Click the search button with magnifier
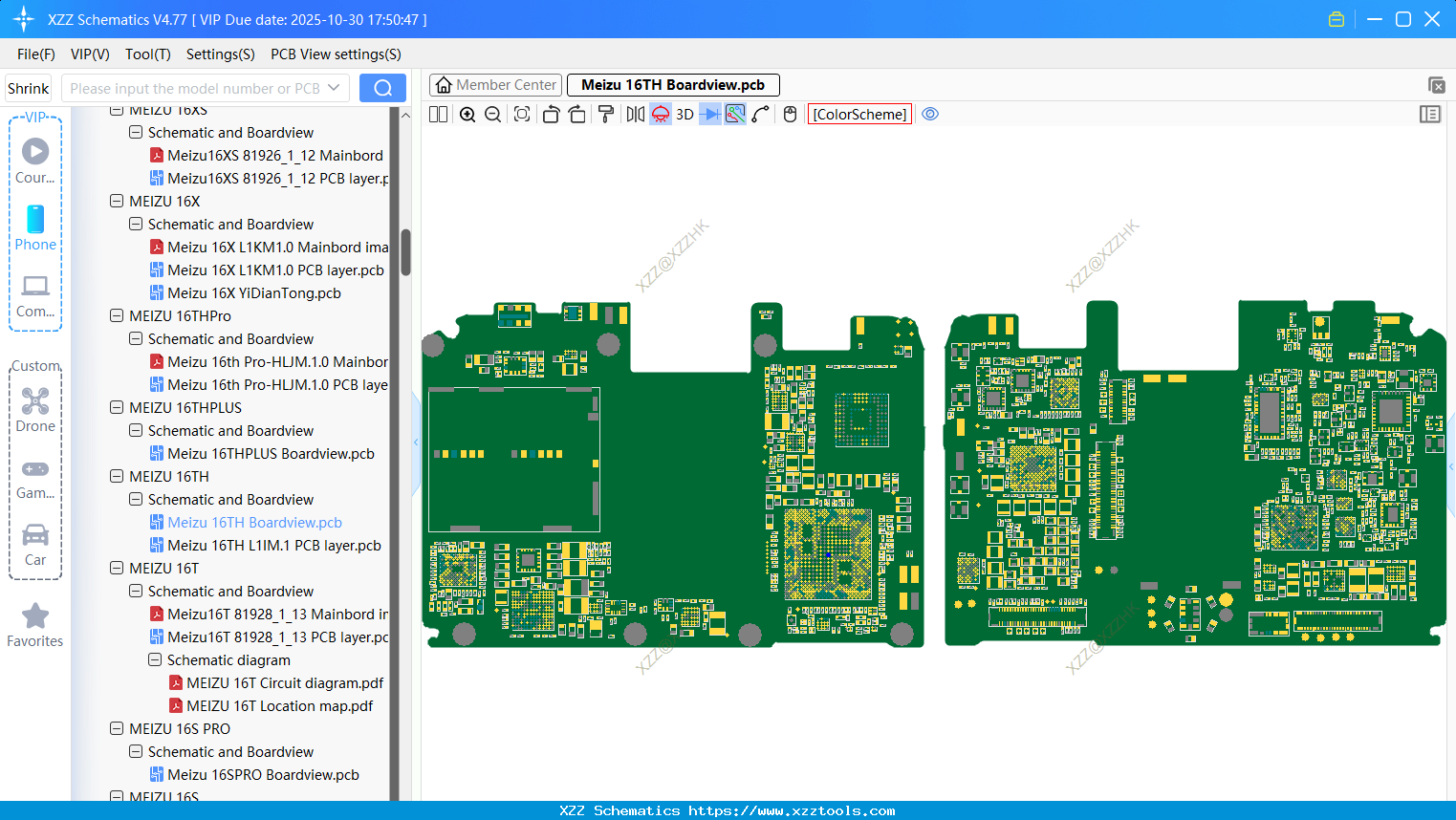 382,88
